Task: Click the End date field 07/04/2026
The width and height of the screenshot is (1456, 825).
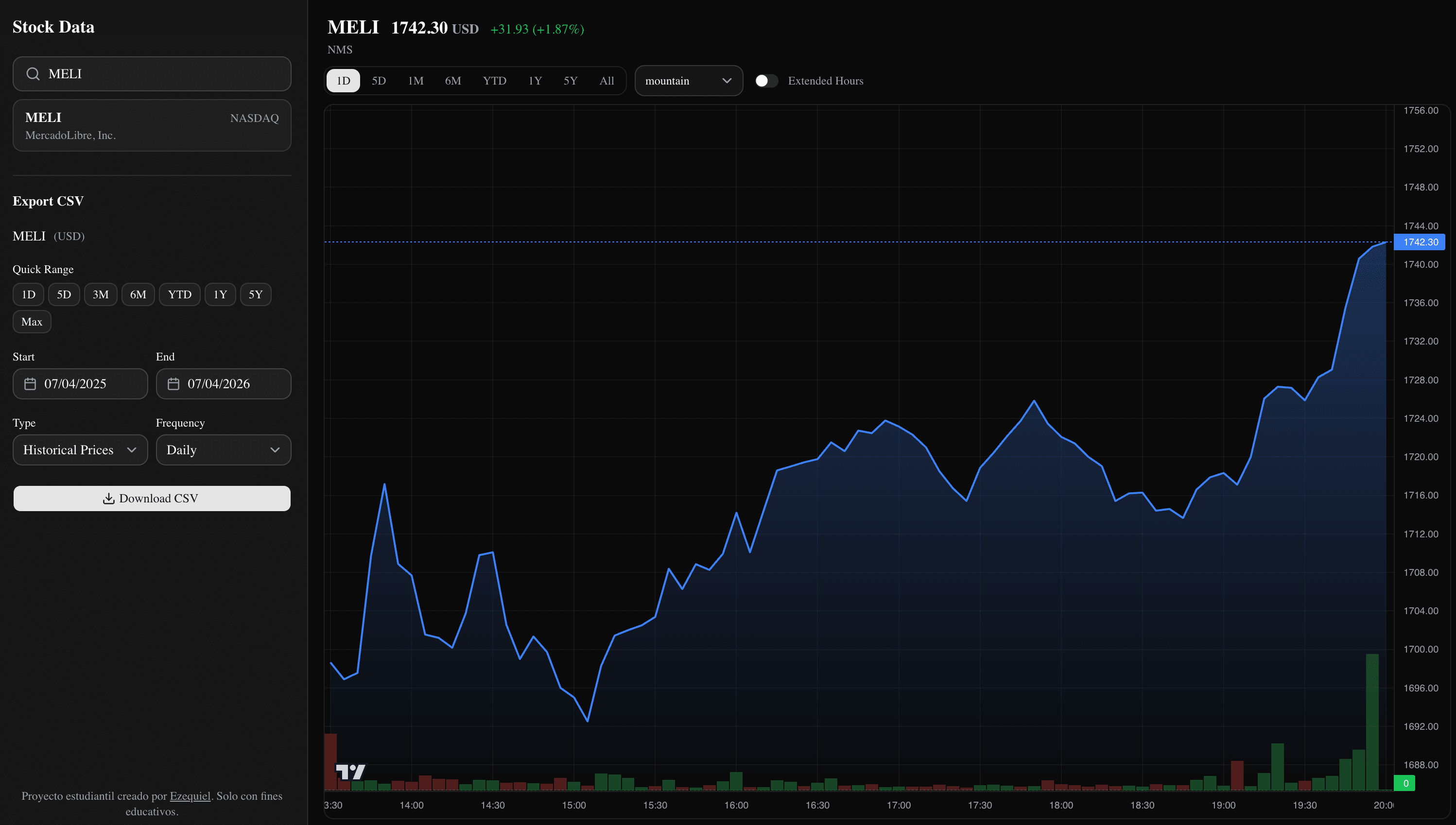Action: (223, 384)
